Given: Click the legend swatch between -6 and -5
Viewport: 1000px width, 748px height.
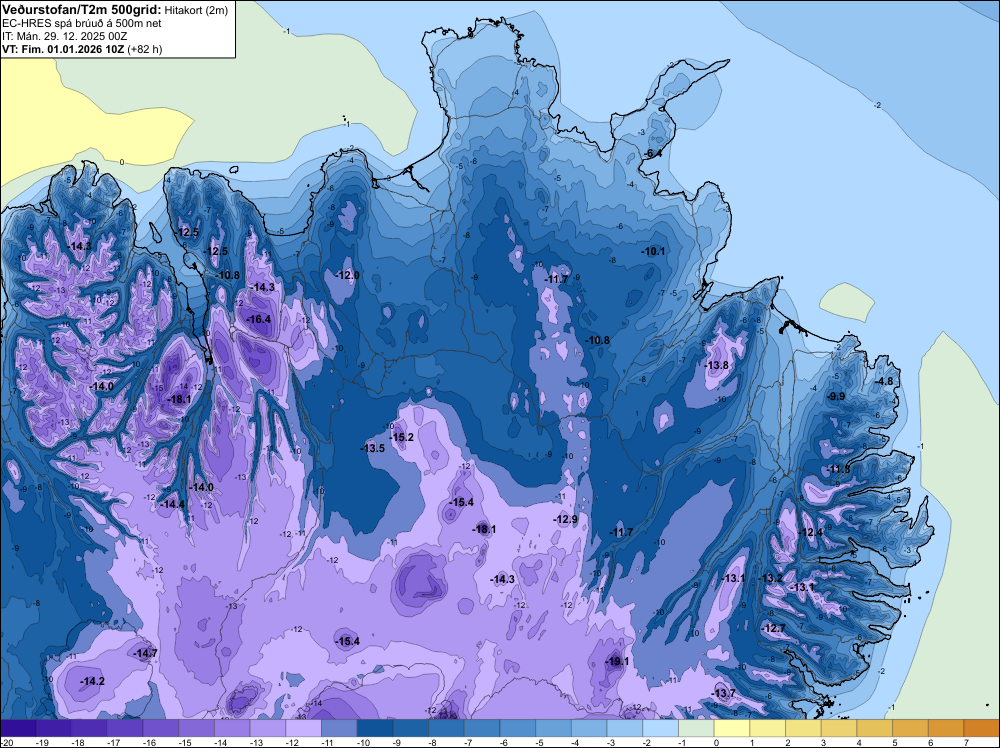Looking at the screenshot, I should point(518,728).
